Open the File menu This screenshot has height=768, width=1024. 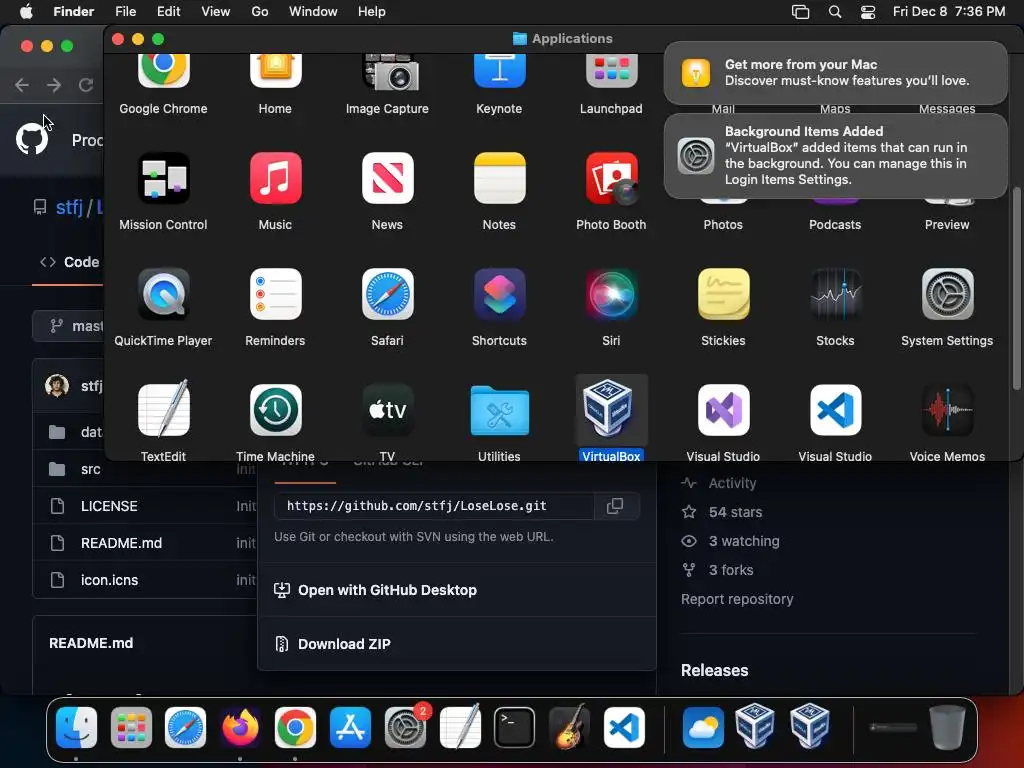coord(125,12)
